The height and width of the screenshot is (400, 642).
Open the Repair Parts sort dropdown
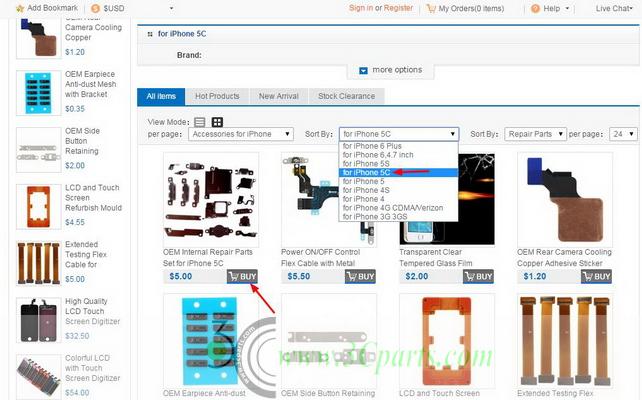(535, 134)
